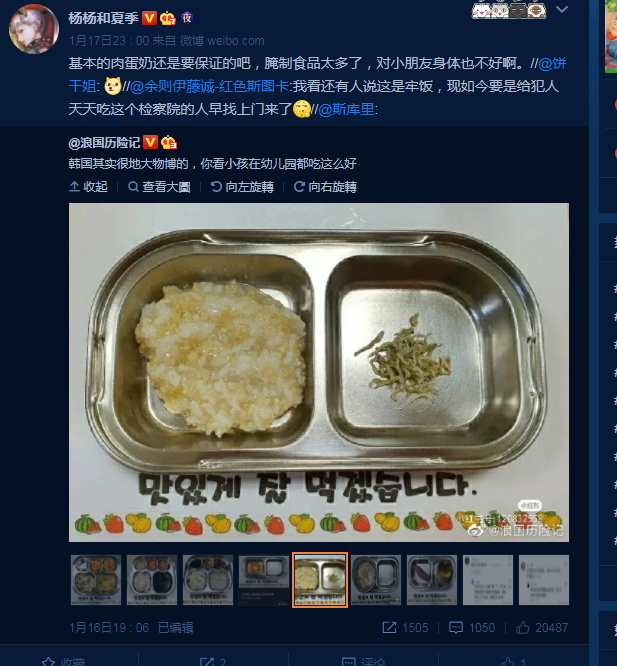617x666 pixels.
Task: Open @余则伊藤诚-红色斯图卡 profile link
Action: [210, 86]
